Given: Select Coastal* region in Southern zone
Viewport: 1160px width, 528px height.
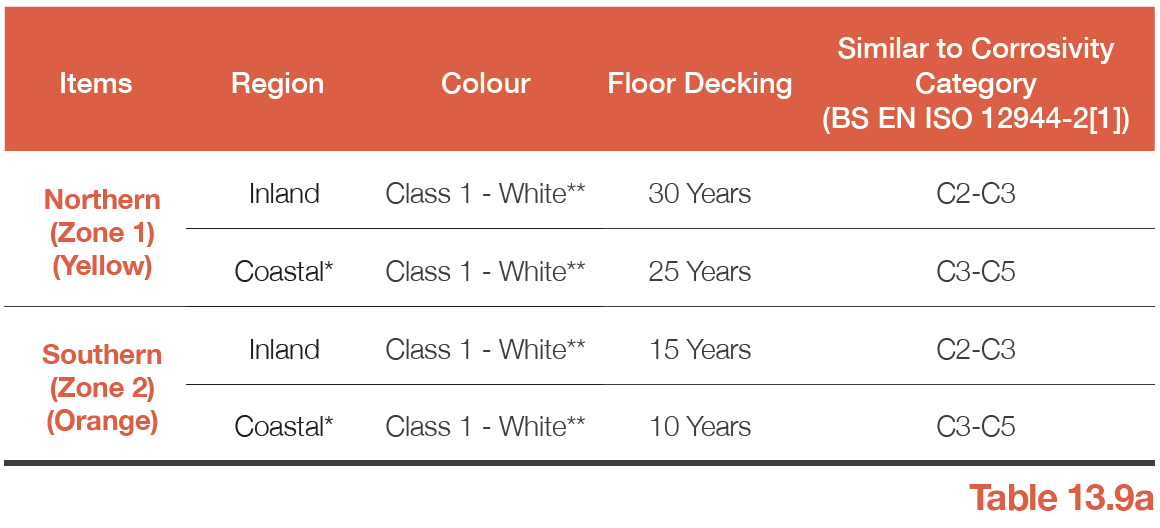Looking at the screenshot, I should pyautogui.click(x=284, y=427).
